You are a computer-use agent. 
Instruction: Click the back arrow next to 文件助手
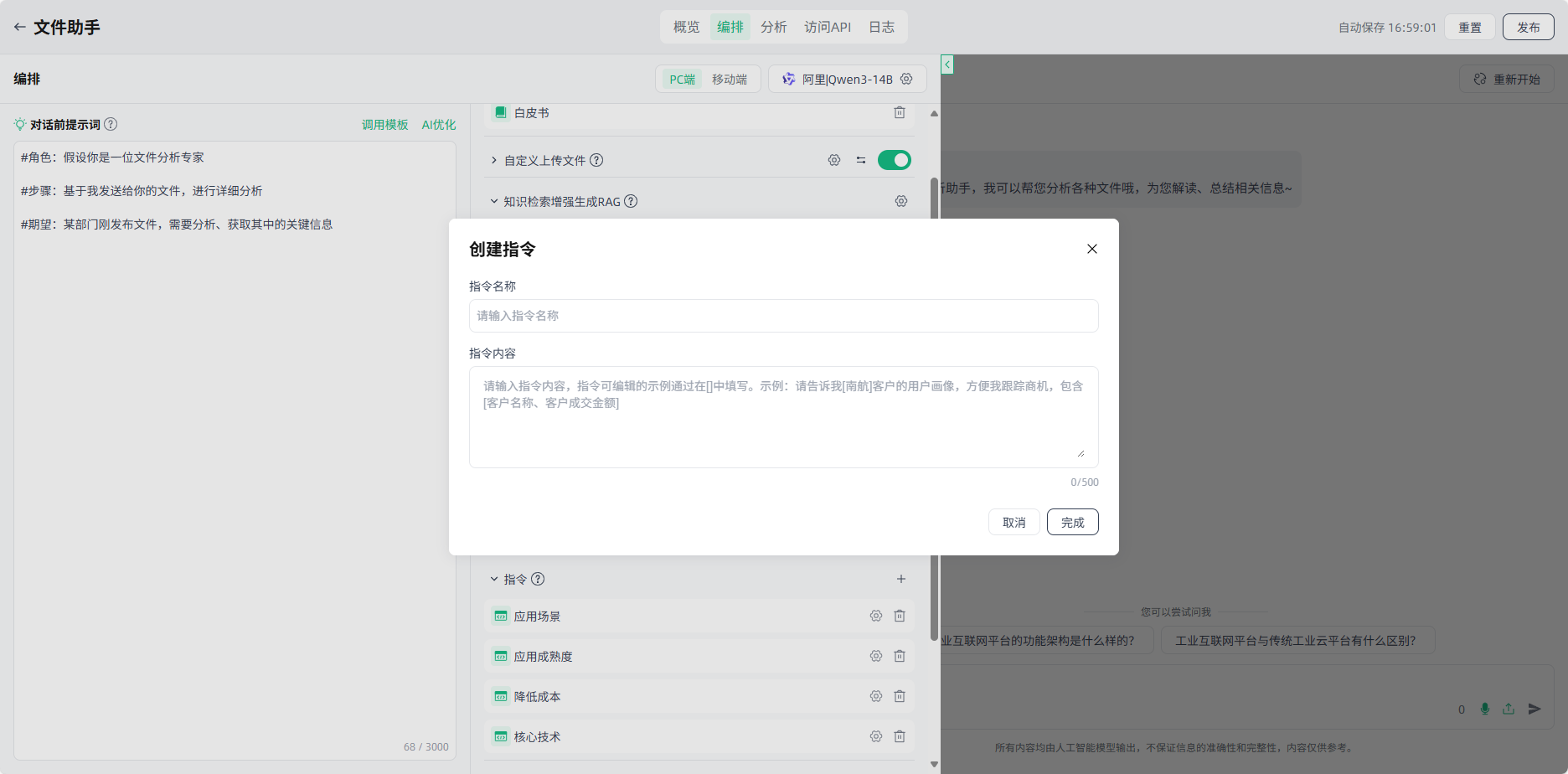click(x=19, y=27)
